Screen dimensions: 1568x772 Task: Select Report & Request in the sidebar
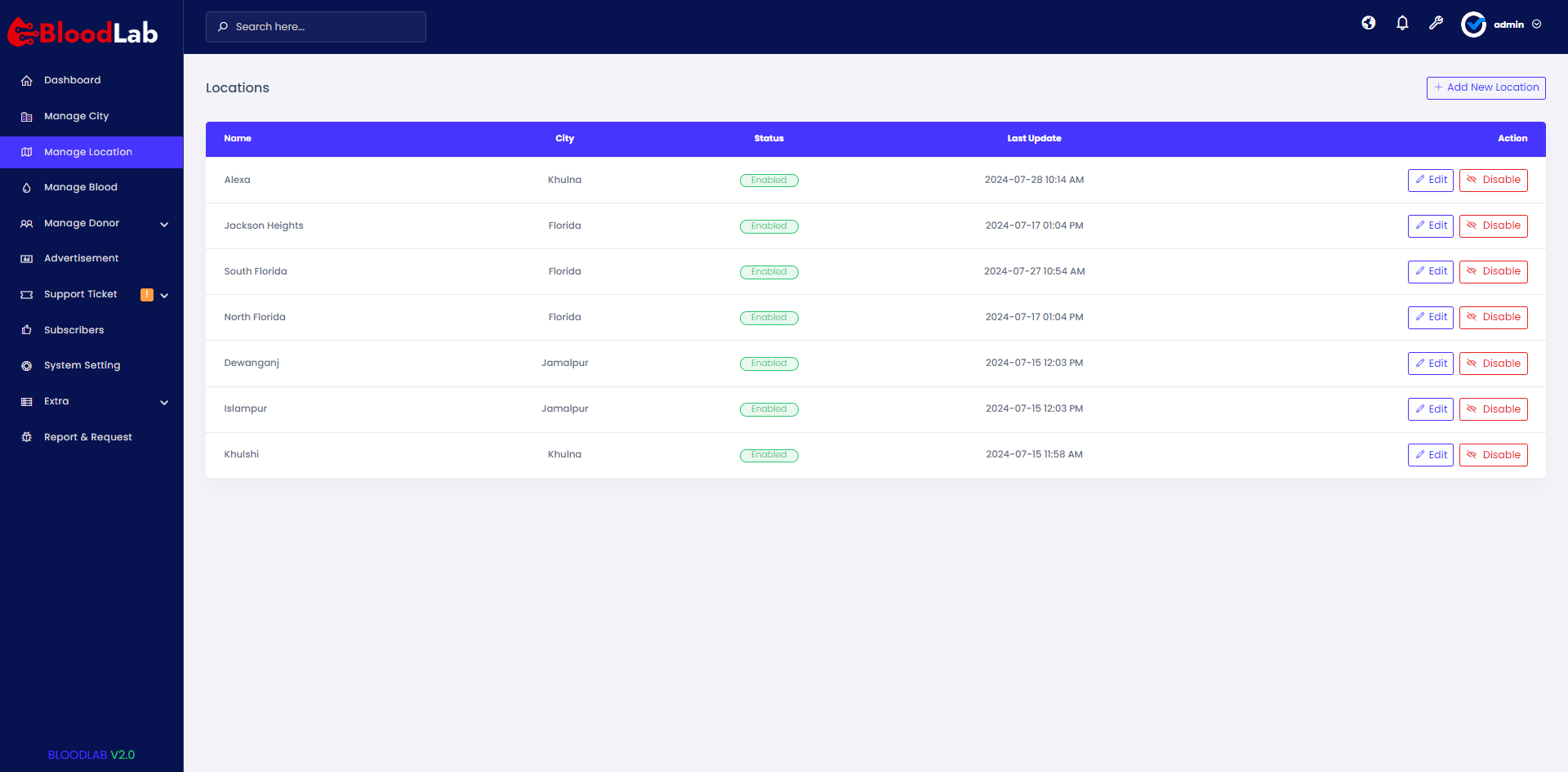pyautogui.click(x=87, y=436)
